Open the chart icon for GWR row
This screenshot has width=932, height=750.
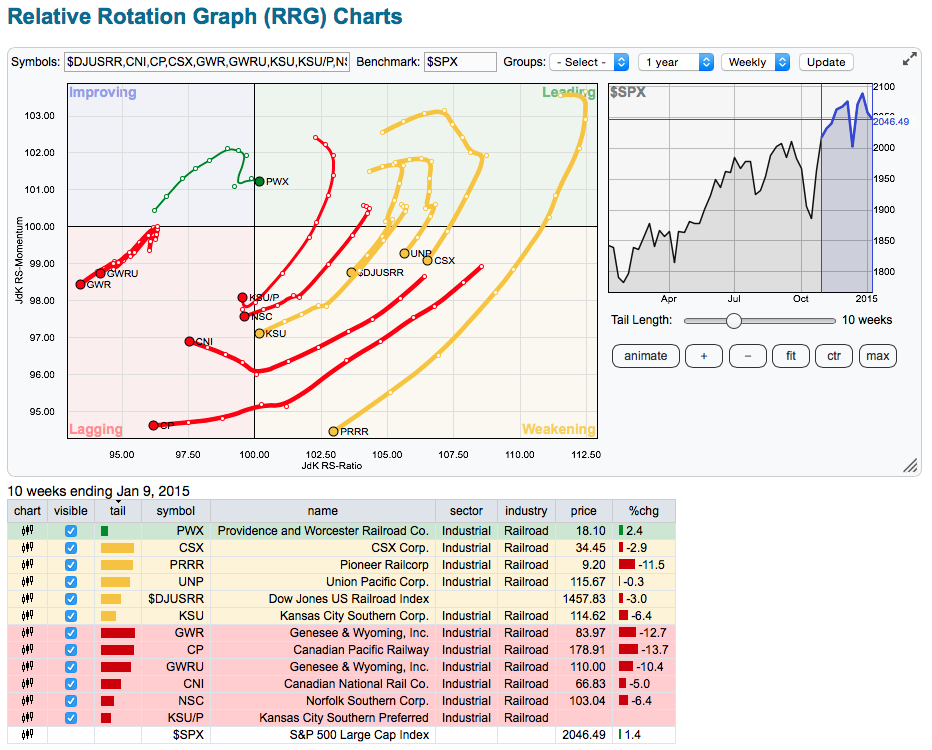[x=27, y=632]
